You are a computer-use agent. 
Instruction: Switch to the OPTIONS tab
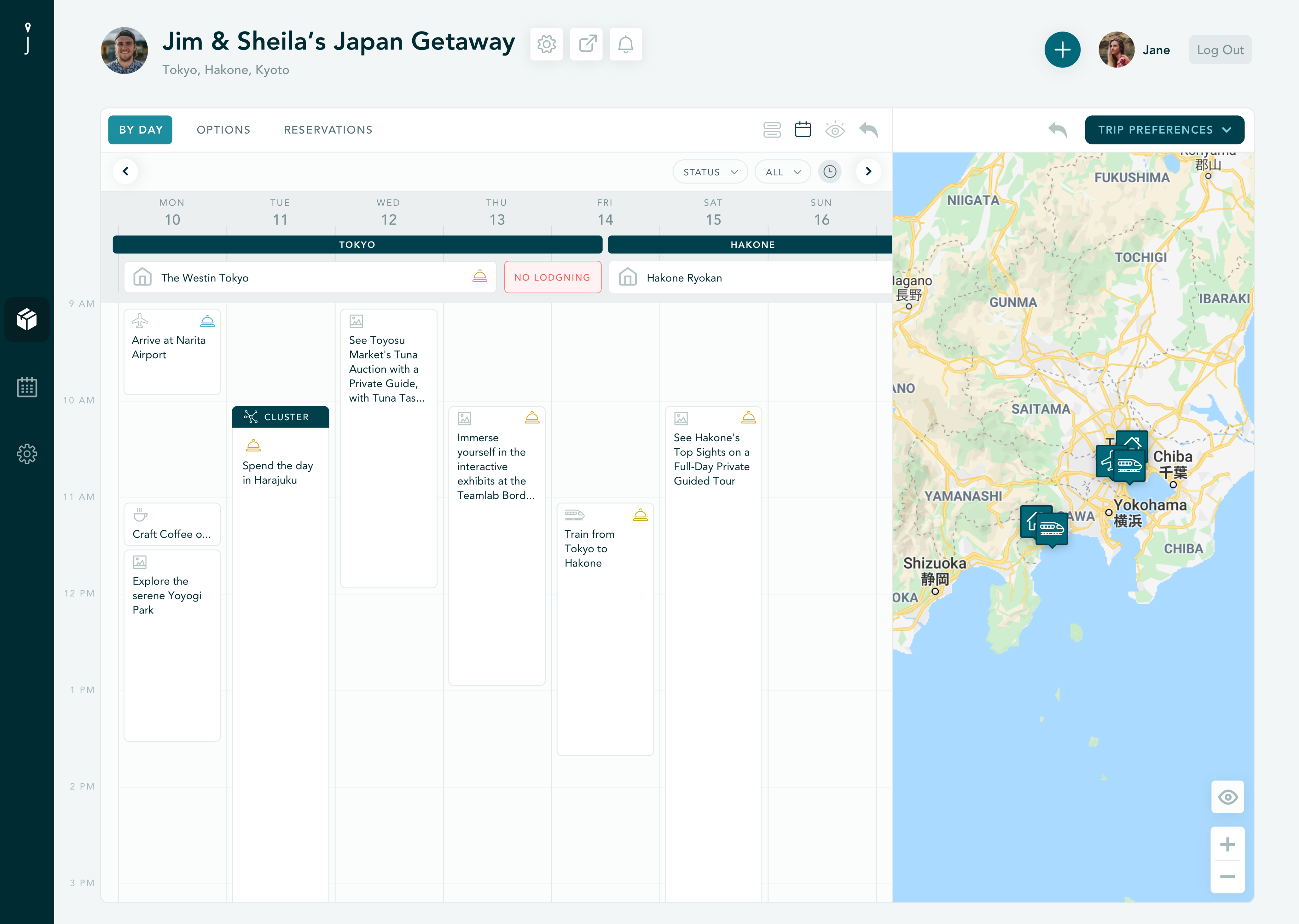(x=224, y=130)
